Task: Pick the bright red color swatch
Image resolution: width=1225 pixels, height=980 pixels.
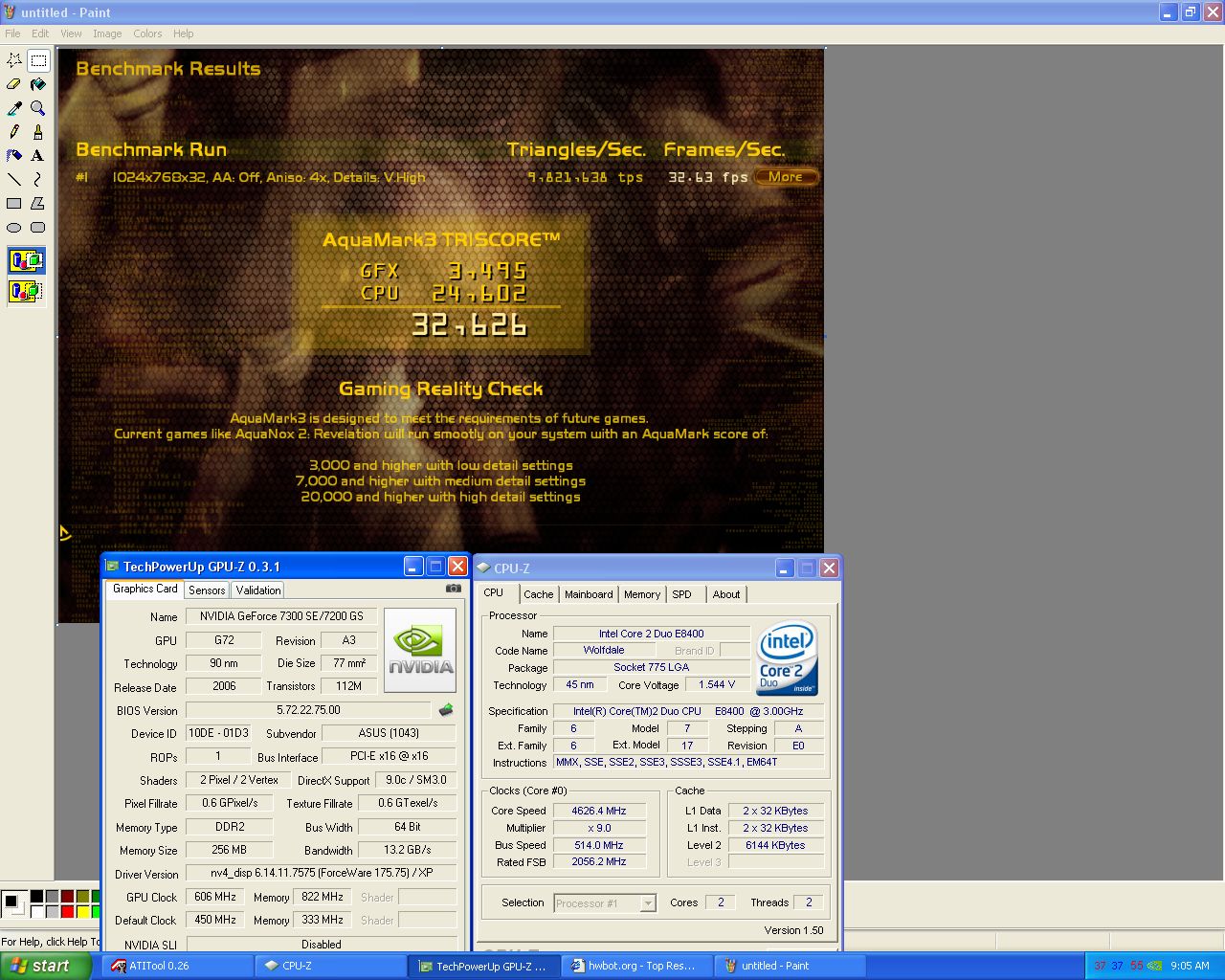Action: (x=67, y=912)
